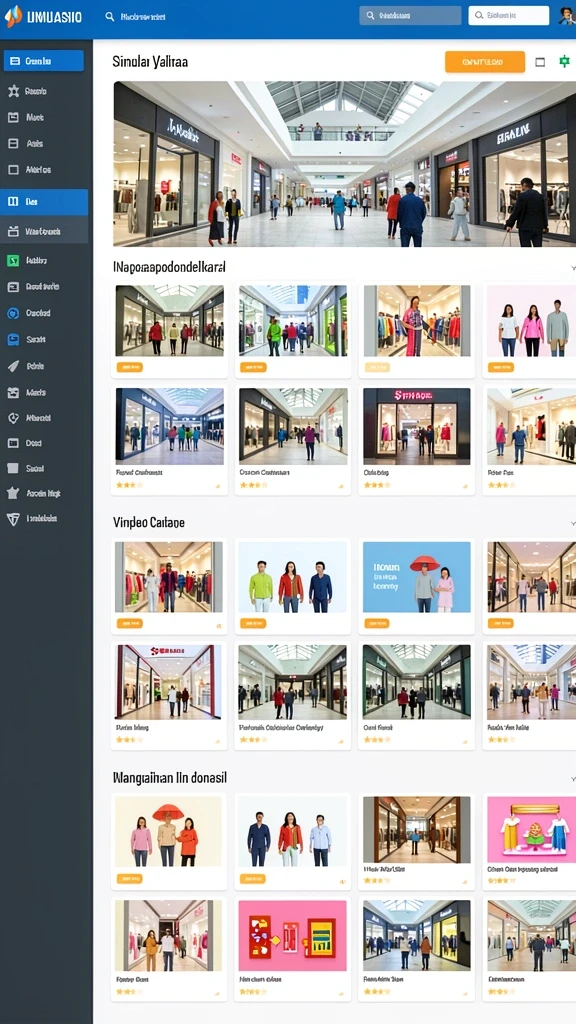
Task: Collapse the Wangraihan section using its chevron
Action: 573,779
